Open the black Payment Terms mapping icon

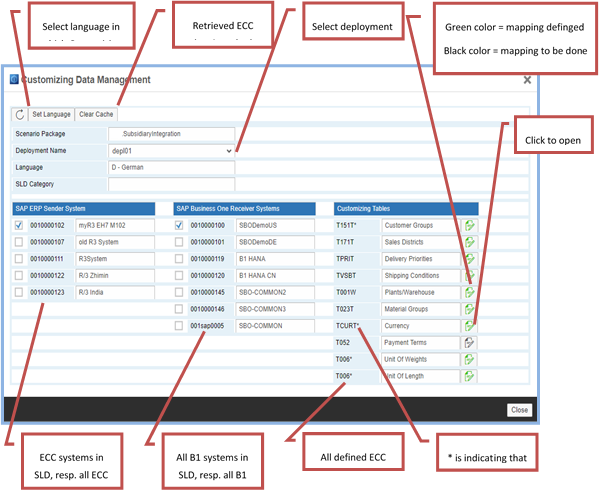pos(470,342)
